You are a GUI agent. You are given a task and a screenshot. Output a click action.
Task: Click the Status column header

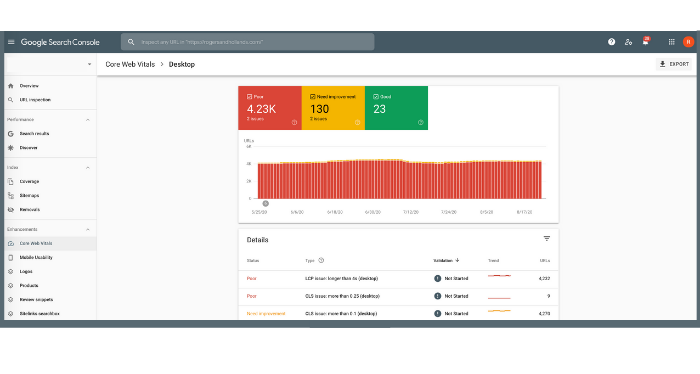[x=253, y=261]
